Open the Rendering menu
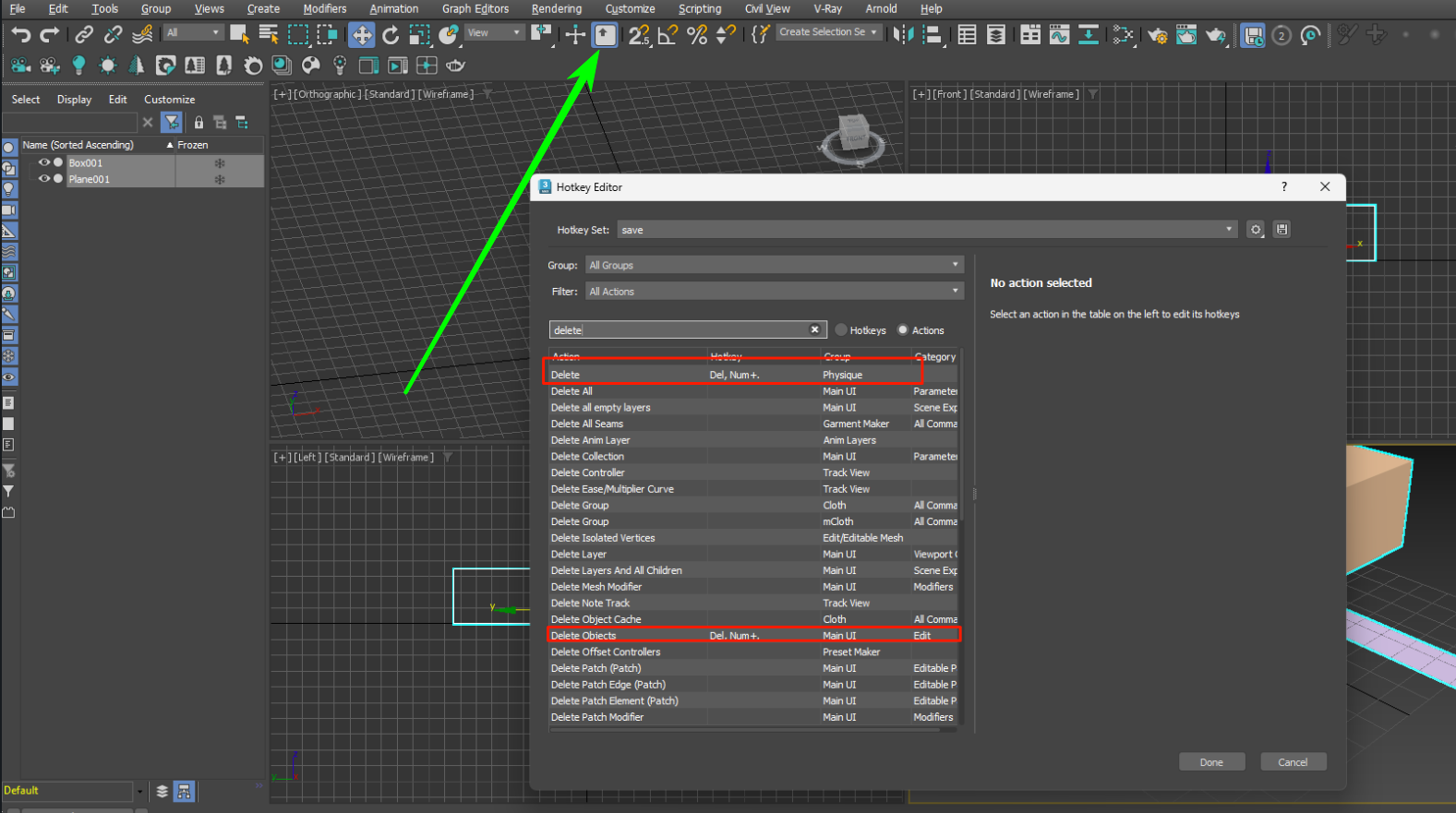1456x813 pixels. pos(557,8)
